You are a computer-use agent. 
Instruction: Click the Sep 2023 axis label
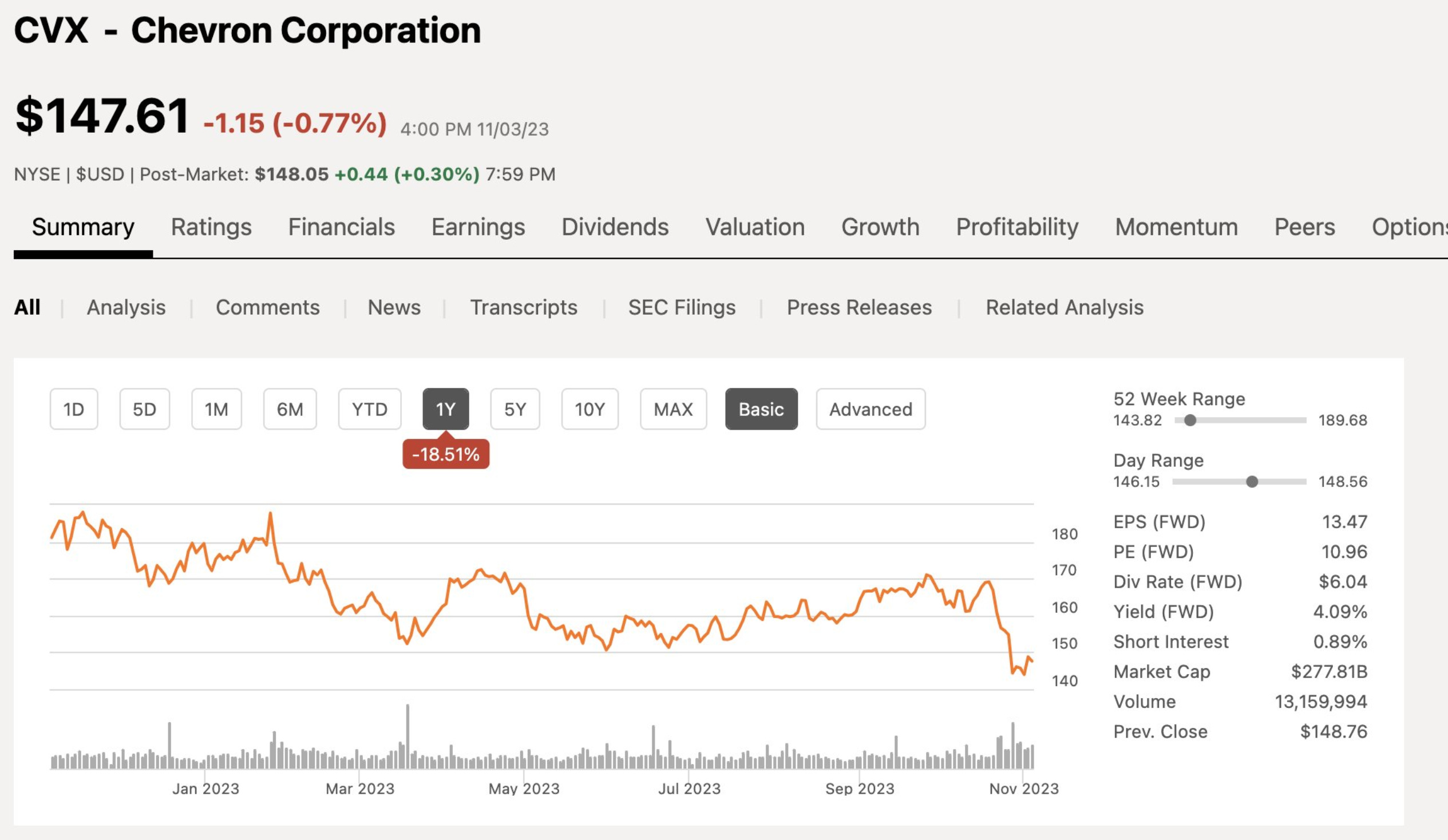860,789
